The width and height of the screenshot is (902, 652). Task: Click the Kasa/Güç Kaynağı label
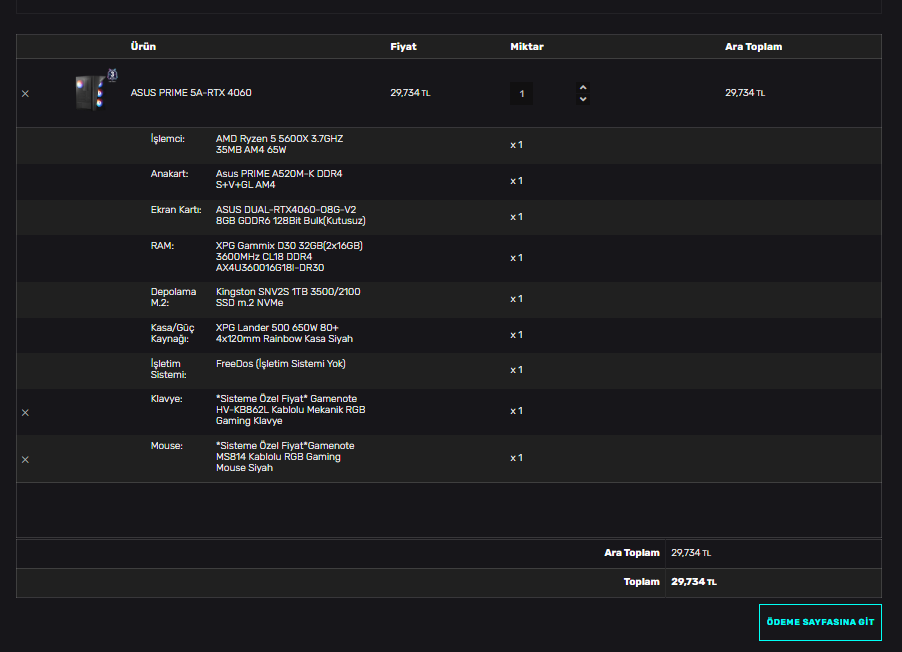click(x=173, y=333)
